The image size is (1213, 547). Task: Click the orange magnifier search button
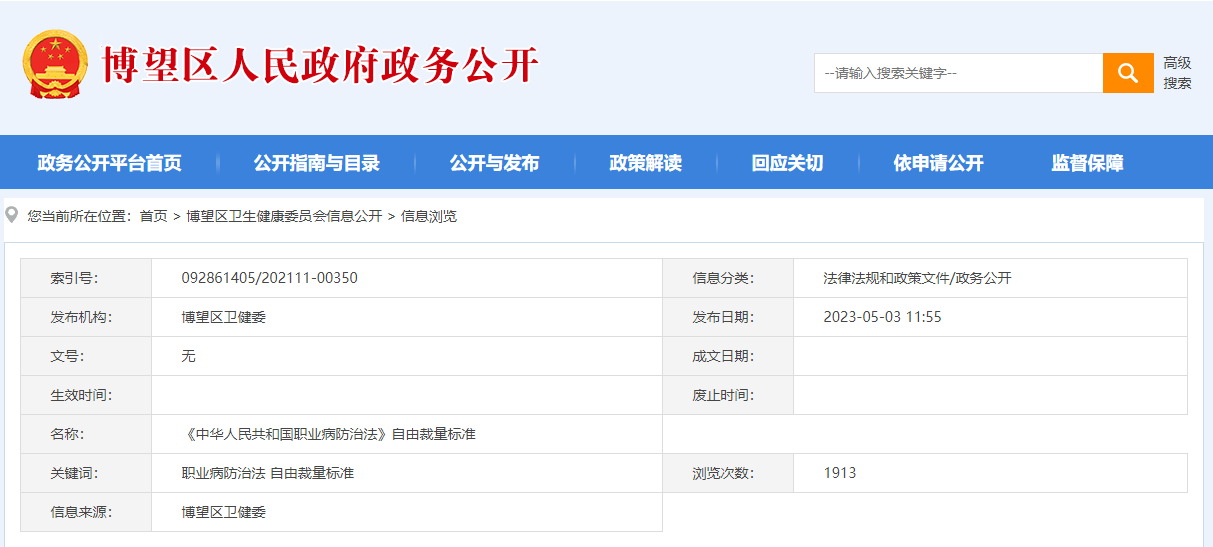pyautogui.click(x=1127, y=73)
